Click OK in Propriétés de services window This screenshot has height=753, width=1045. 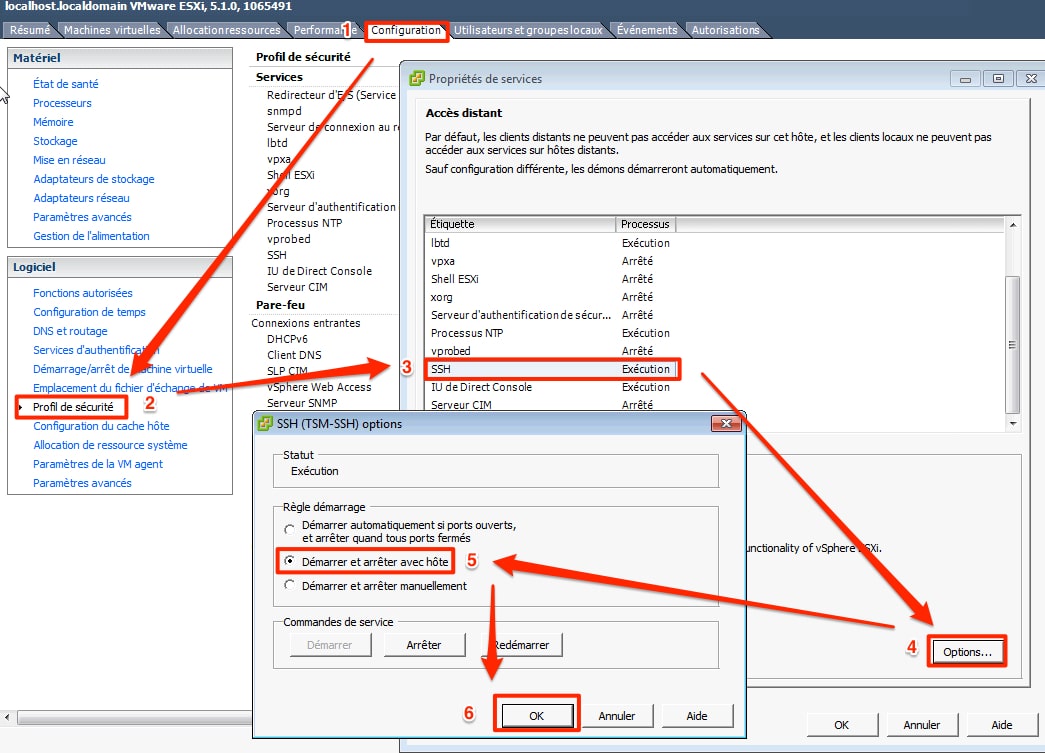pos(842,725)
